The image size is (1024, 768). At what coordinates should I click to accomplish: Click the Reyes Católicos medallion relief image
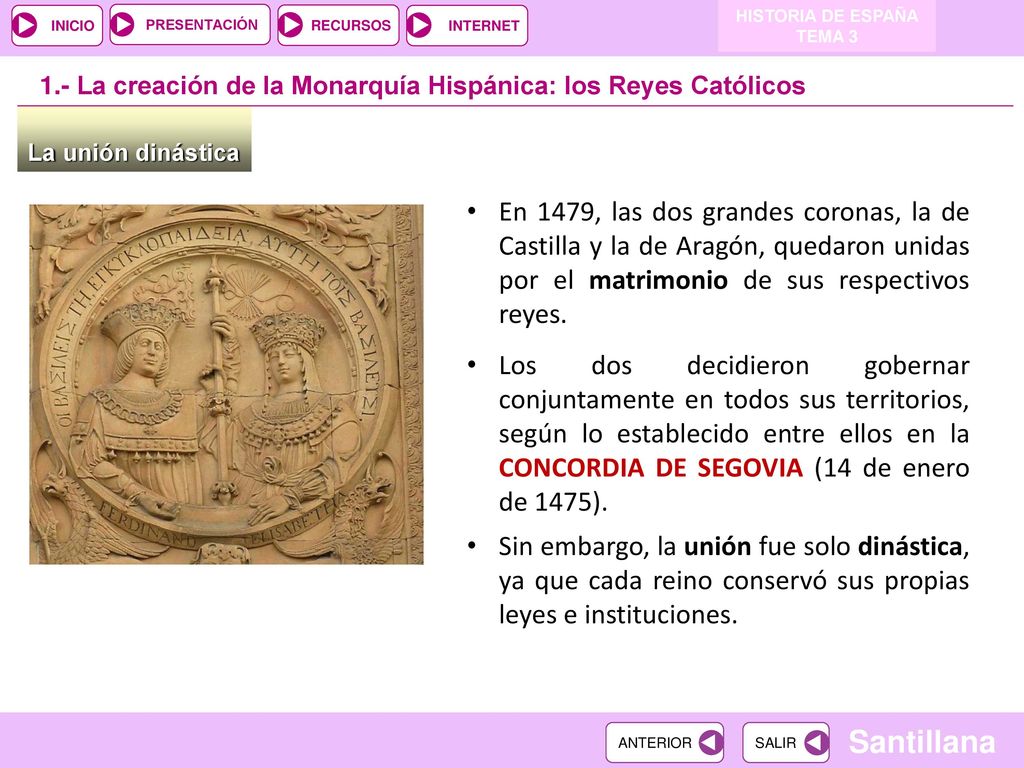pos(226,384)
